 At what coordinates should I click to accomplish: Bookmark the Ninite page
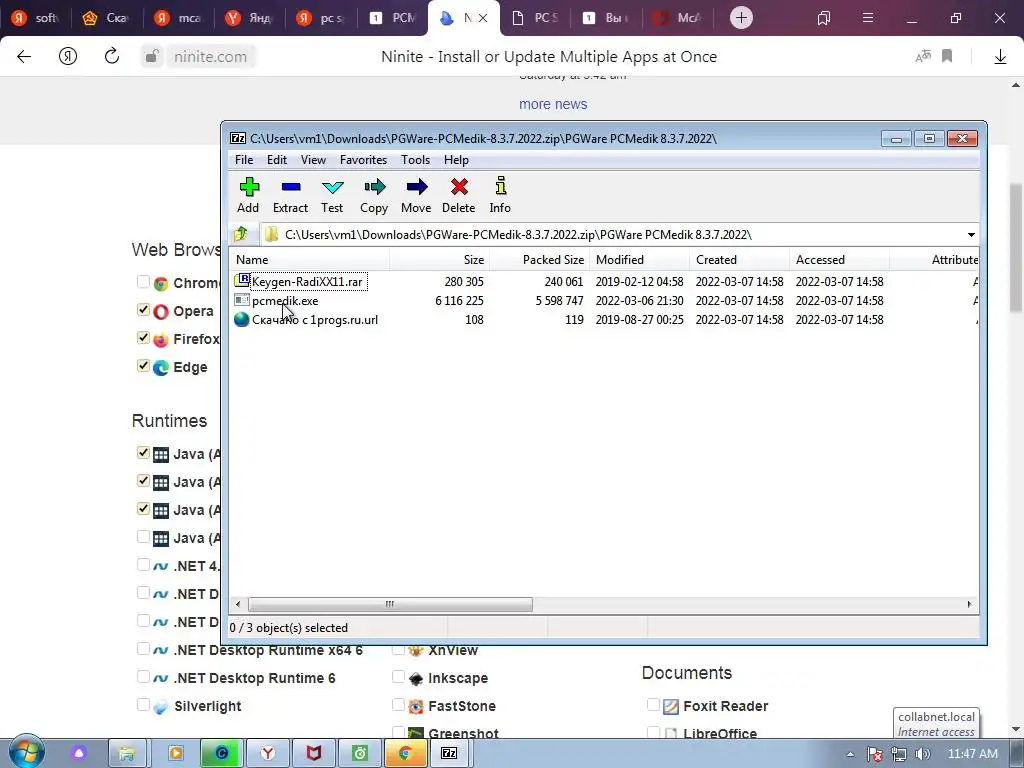(947, 57)
